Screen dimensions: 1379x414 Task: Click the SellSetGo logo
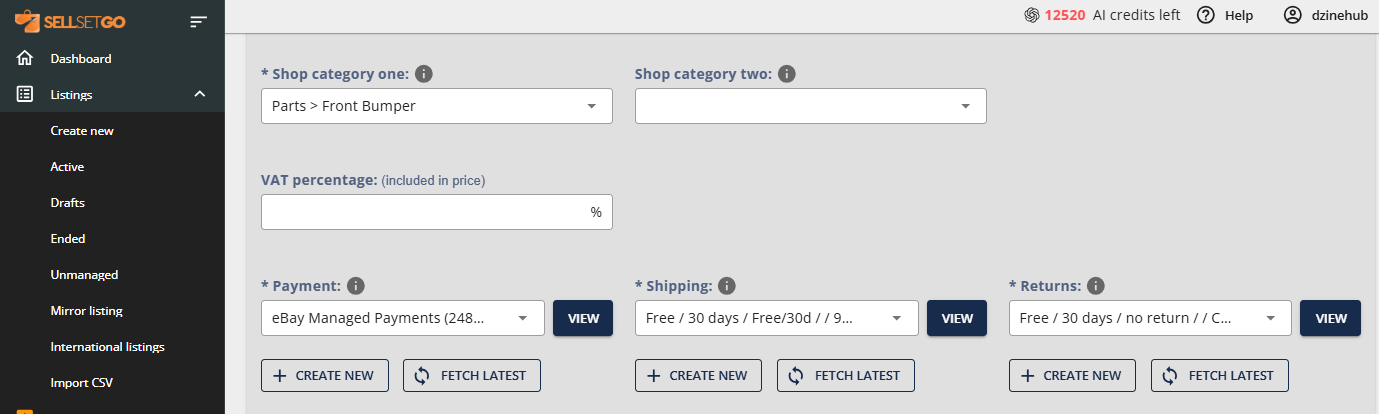pyautogui.click(x=69, y=20)
